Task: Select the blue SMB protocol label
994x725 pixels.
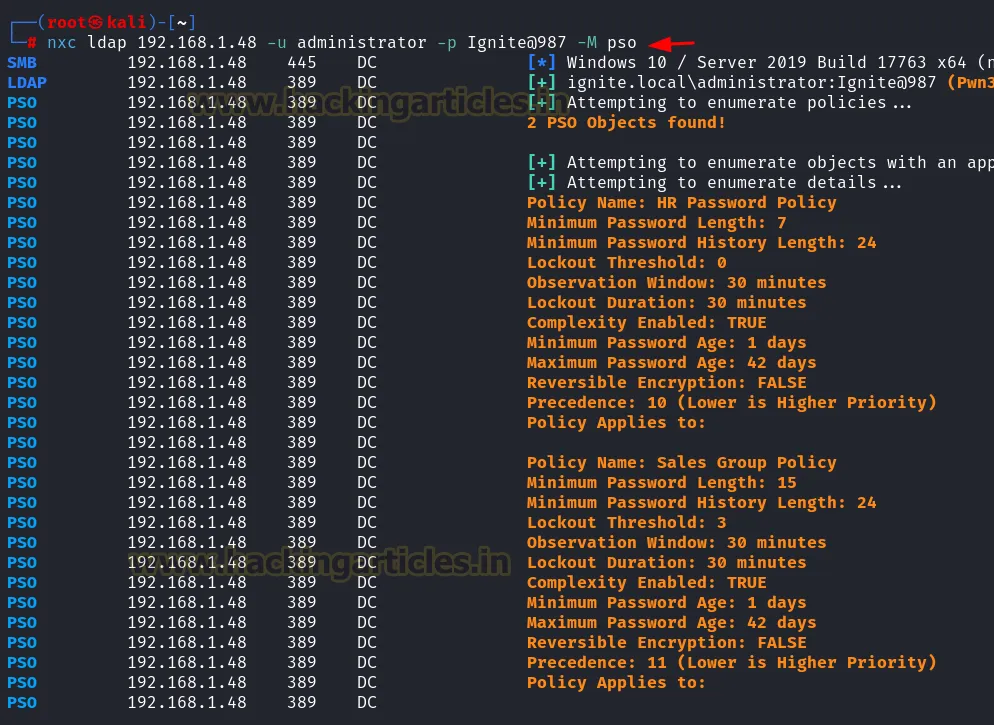Action: point(21,63)
